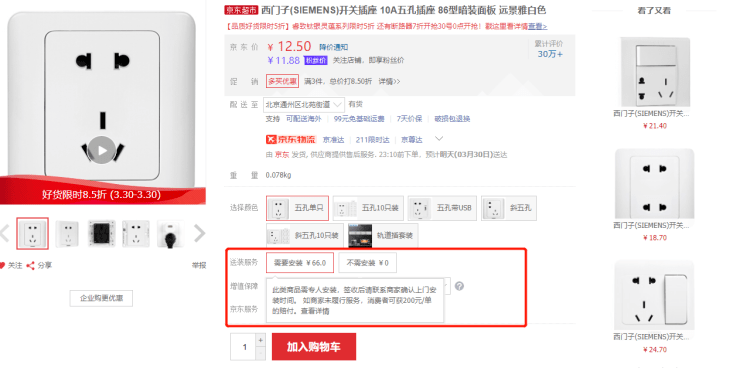This screenshot has width=740, height=368.
Task: Click product title link above ¥24.70
Action: tap(651, 337)
